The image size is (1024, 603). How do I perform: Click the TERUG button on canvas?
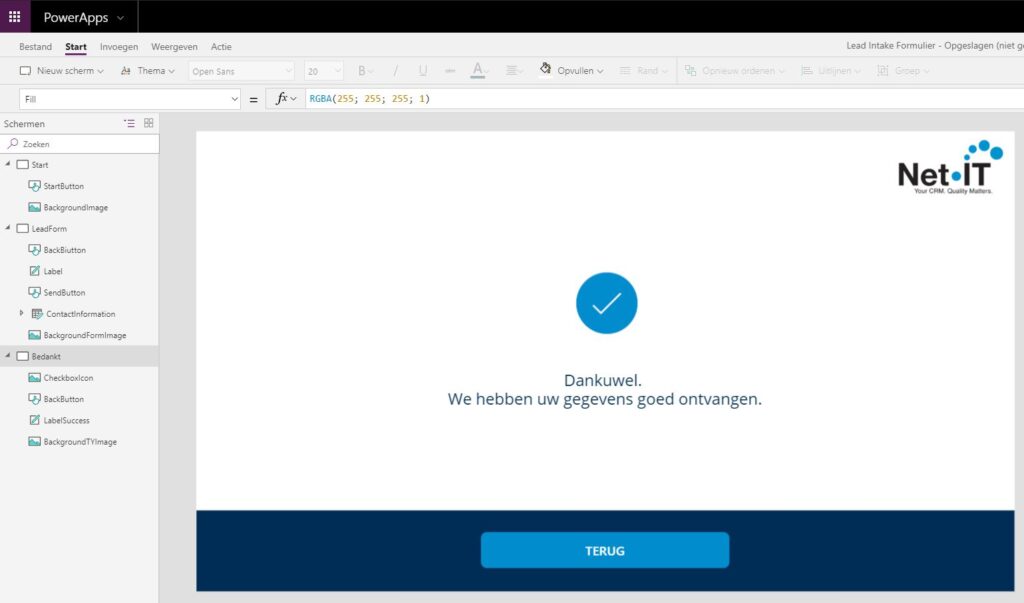604,550
